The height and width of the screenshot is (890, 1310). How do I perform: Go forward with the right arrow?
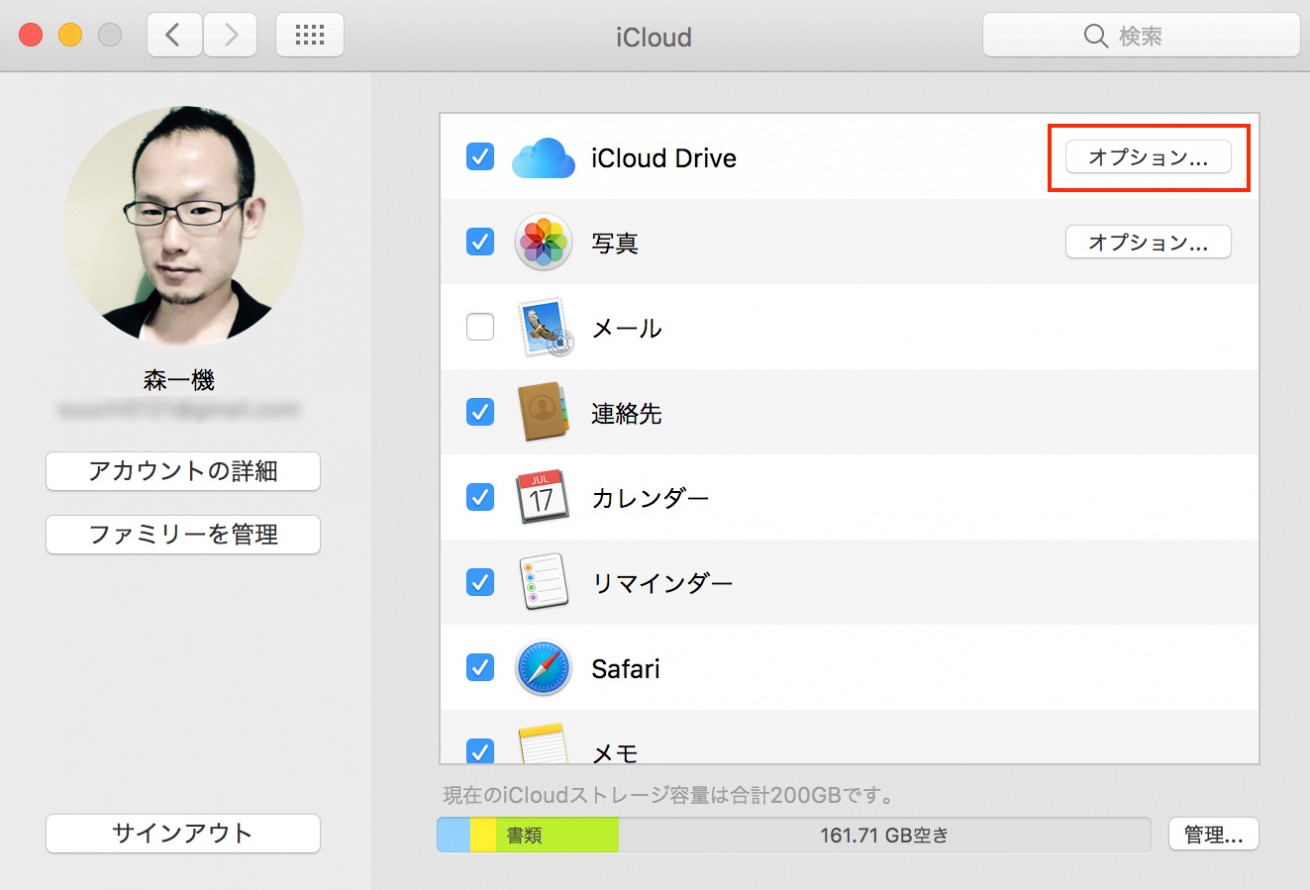[x=231, y=36]
